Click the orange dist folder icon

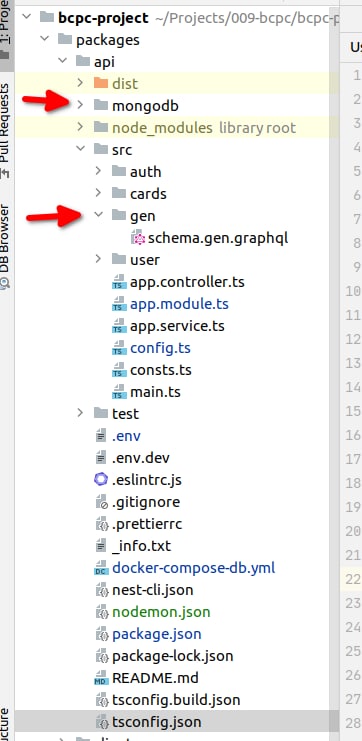(101, 84)
